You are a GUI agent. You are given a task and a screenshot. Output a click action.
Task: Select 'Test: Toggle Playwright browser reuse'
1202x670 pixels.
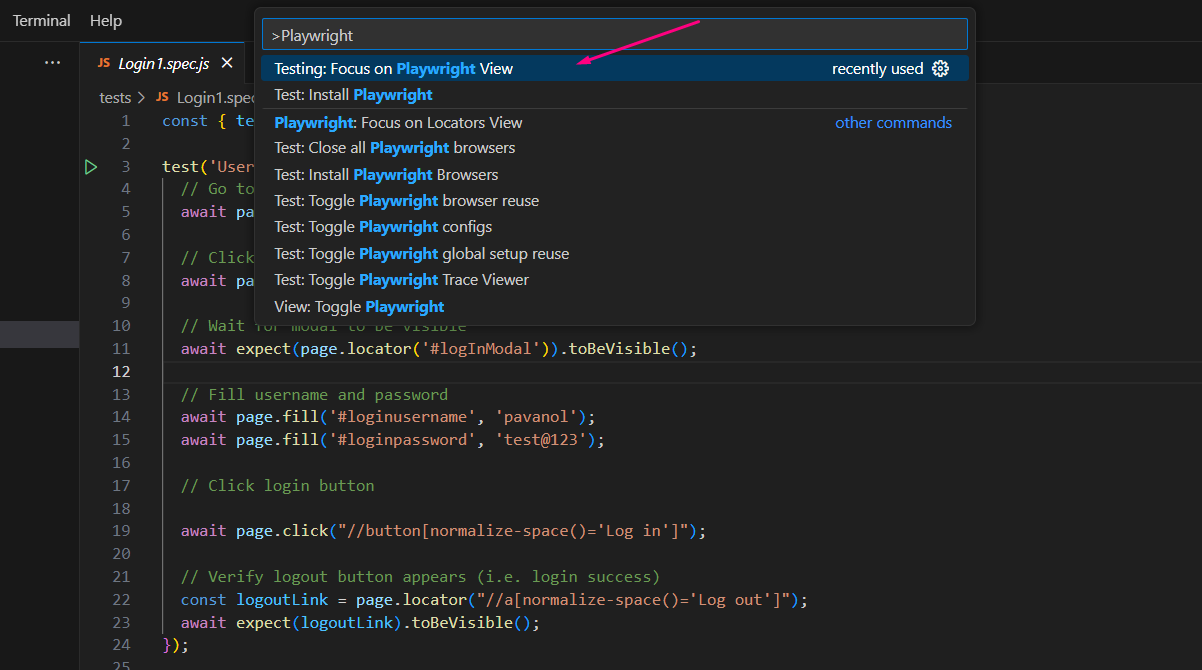coord(614,200)
